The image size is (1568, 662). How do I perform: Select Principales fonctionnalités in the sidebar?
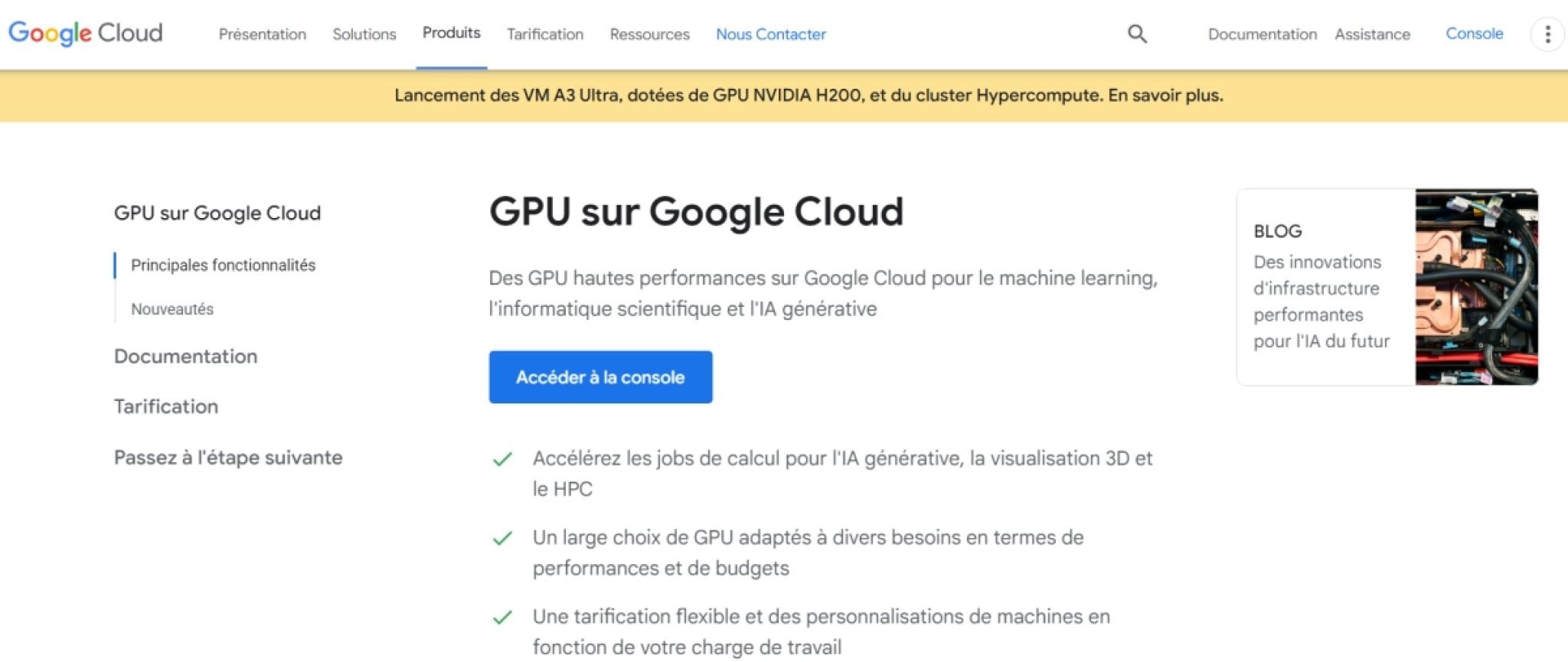click(x=223, y=266)
